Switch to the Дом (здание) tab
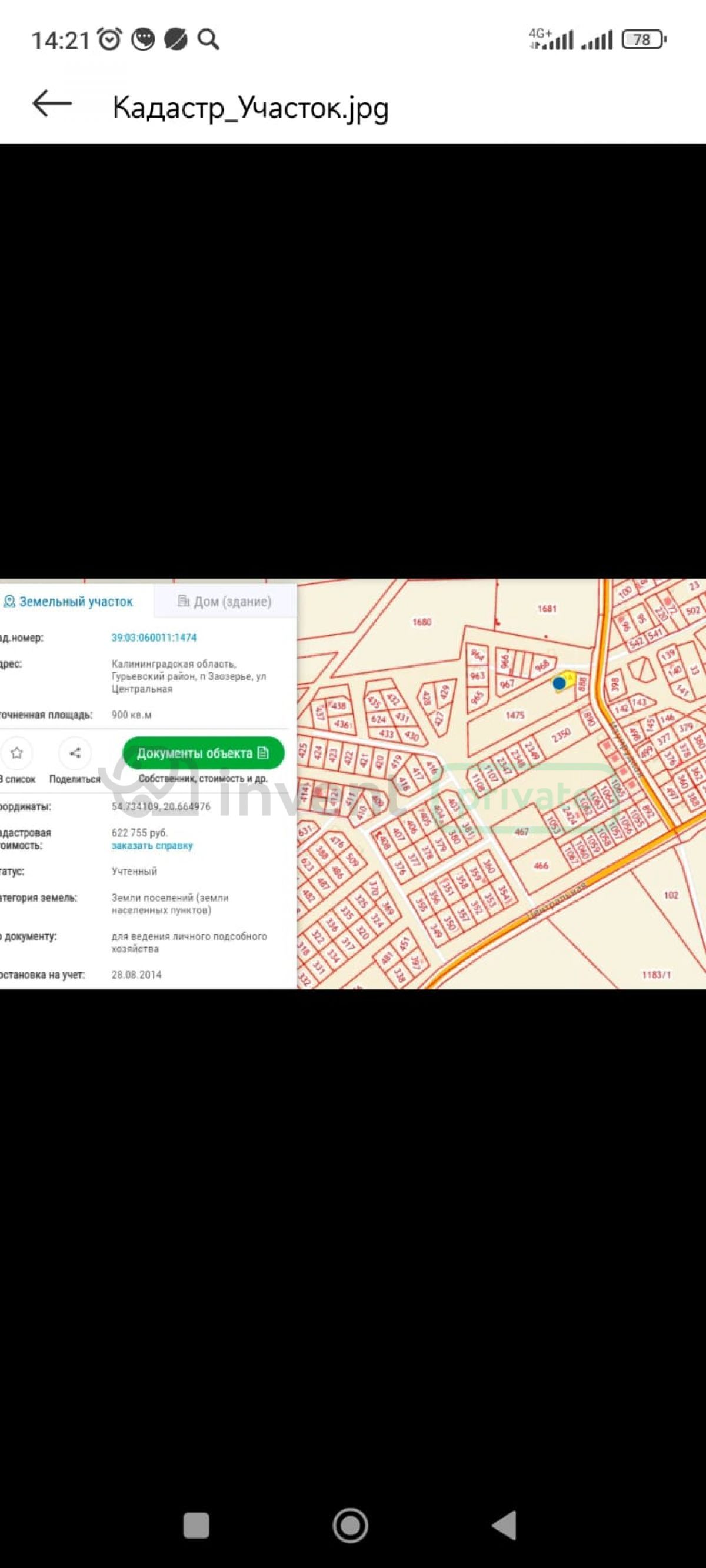This screenshot has width=706, height=1568. (224, 602)
